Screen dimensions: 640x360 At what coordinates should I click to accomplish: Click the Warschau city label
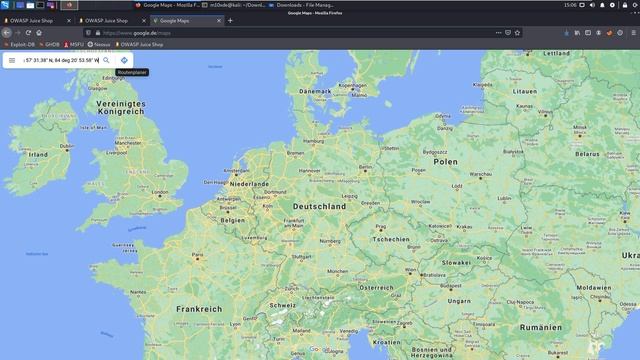click(x=480, y=174)
